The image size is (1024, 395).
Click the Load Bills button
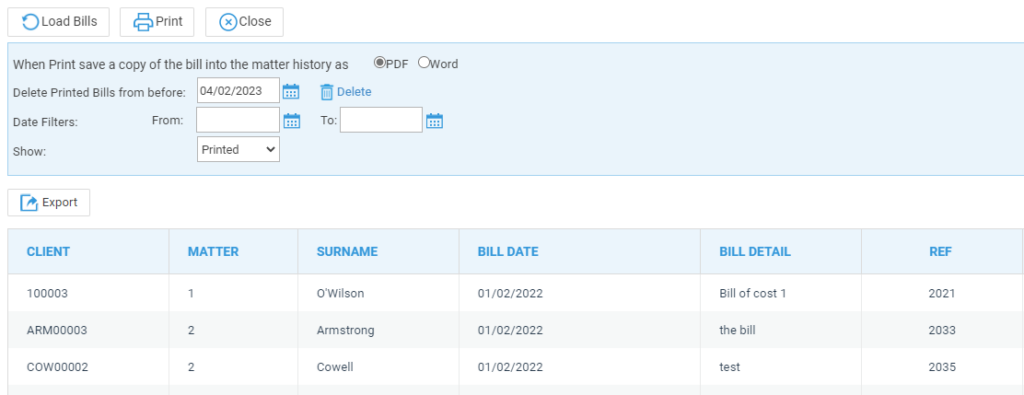click(58, 22)
